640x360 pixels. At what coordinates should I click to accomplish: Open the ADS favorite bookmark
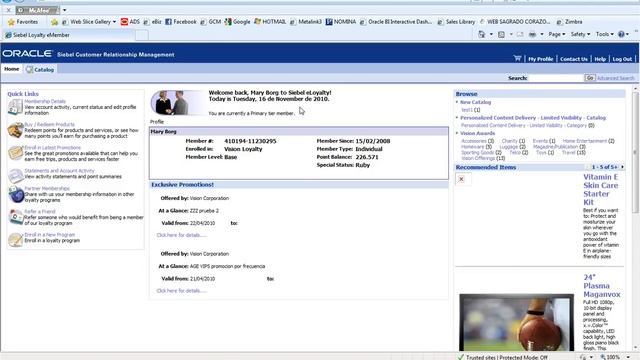[130, 22]
